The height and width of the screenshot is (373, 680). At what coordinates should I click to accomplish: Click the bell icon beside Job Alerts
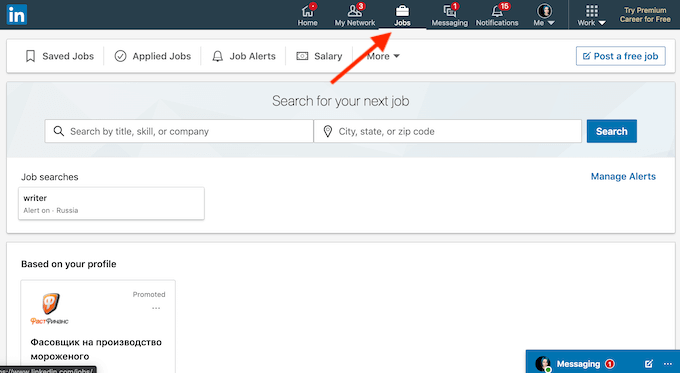pyautogui.click(x=217, y=56)
